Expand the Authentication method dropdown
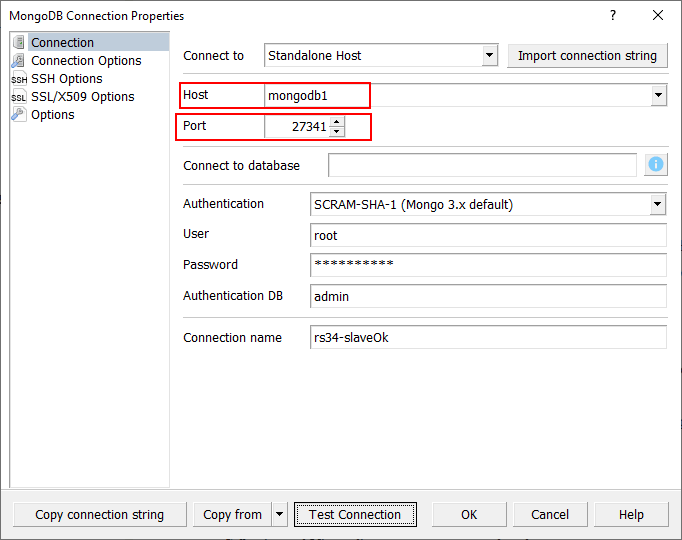This screenshot has width=682, height=540. 658,204
